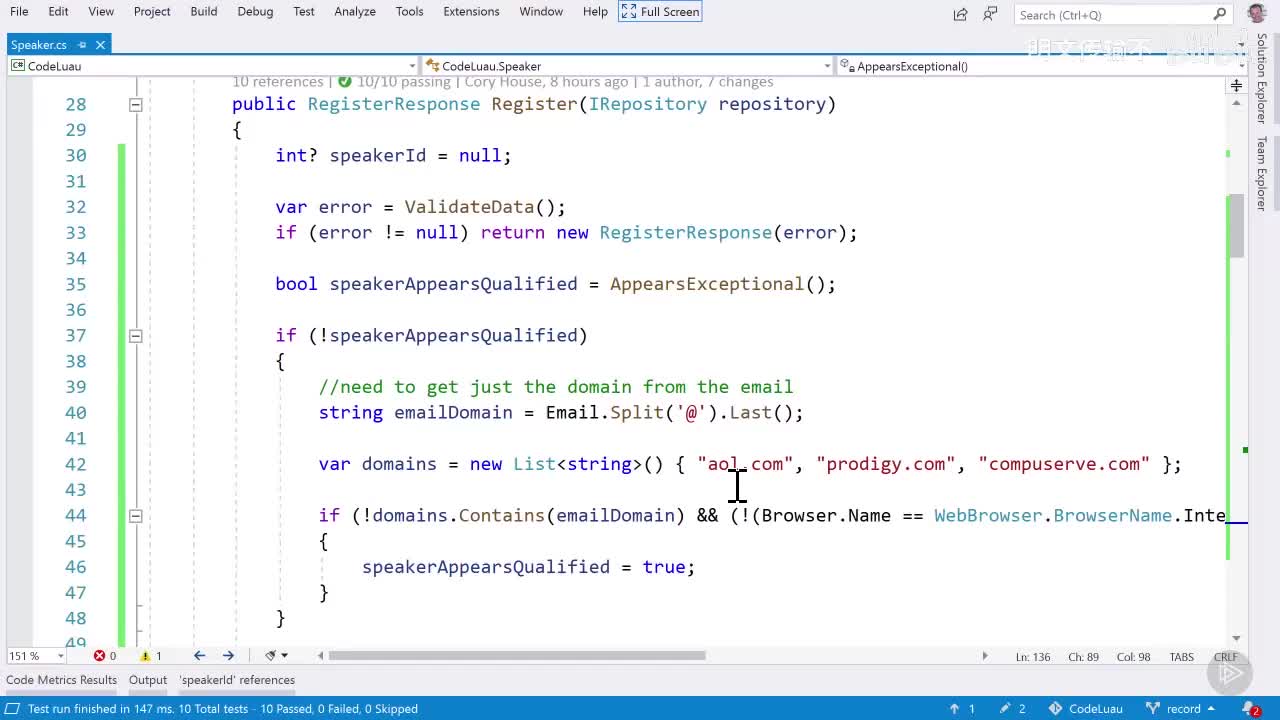Navigate backward with the left arrow
Screen dimensions: 1280x720
coord(199,656)
